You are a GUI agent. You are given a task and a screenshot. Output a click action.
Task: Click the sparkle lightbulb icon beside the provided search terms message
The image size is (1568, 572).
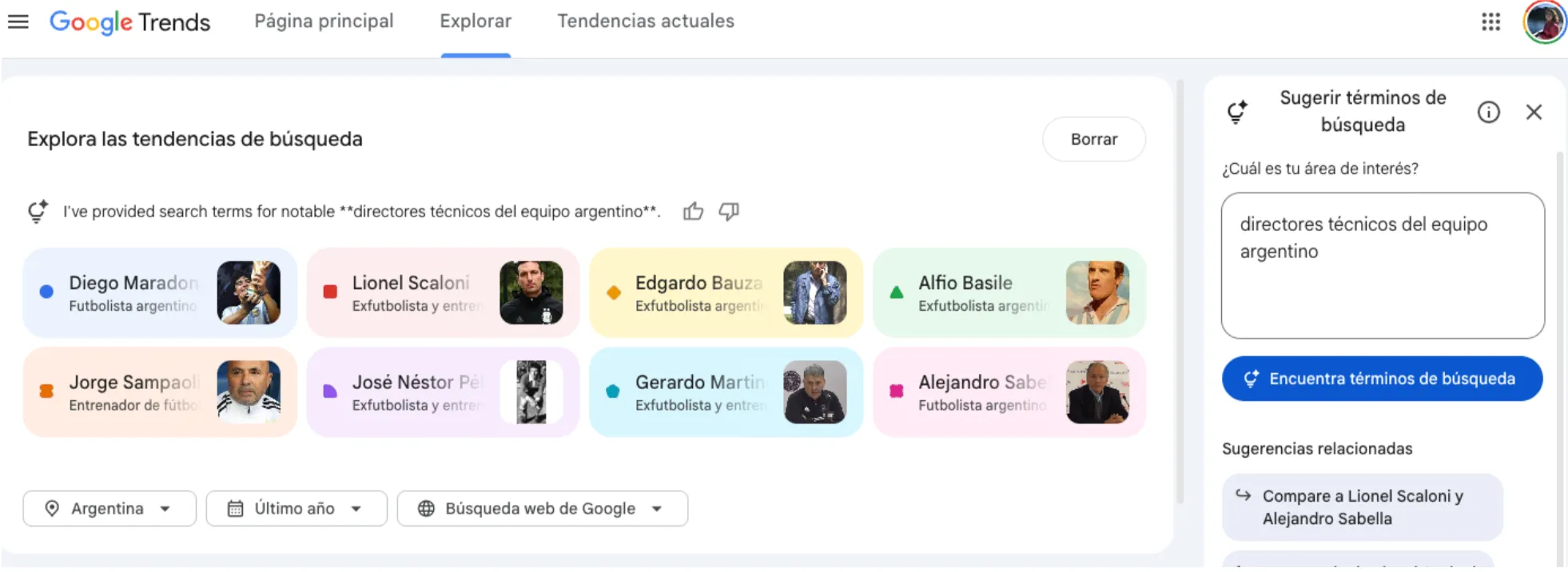coord(38,211)
